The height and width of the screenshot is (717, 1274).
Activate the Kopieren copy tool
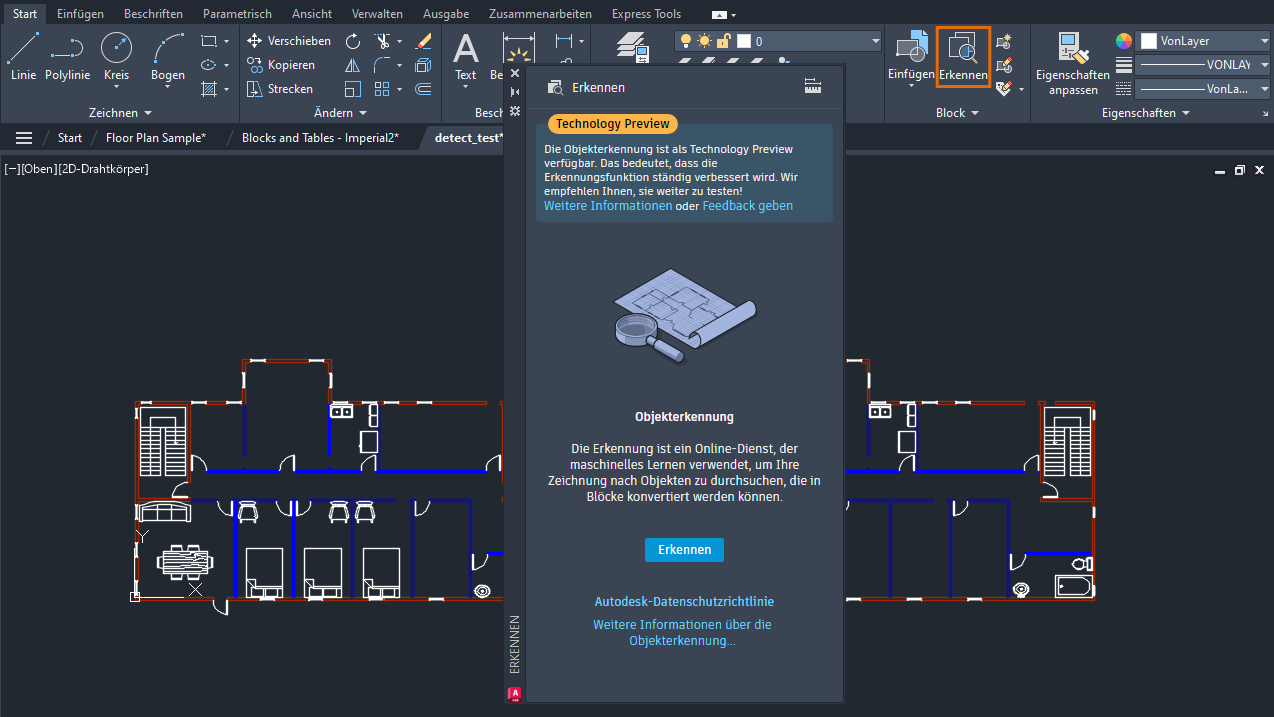point(281,65)
